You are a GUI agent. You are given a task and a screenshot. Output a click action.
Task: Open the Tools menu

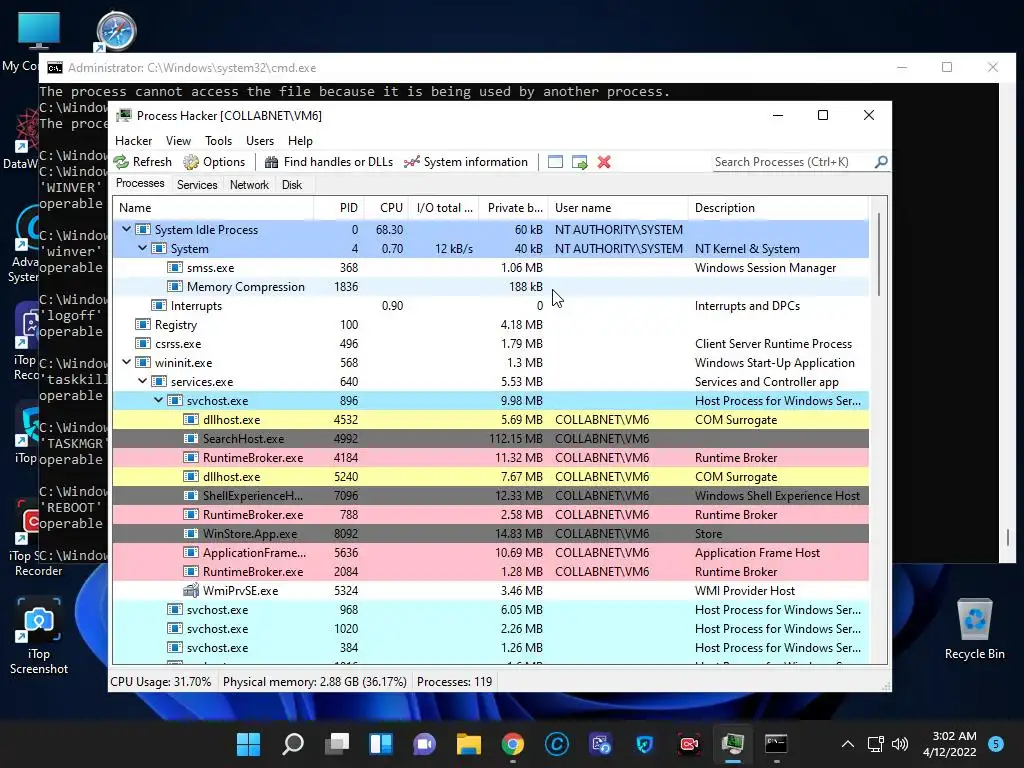pyautogui.click(x=218, y=140)
